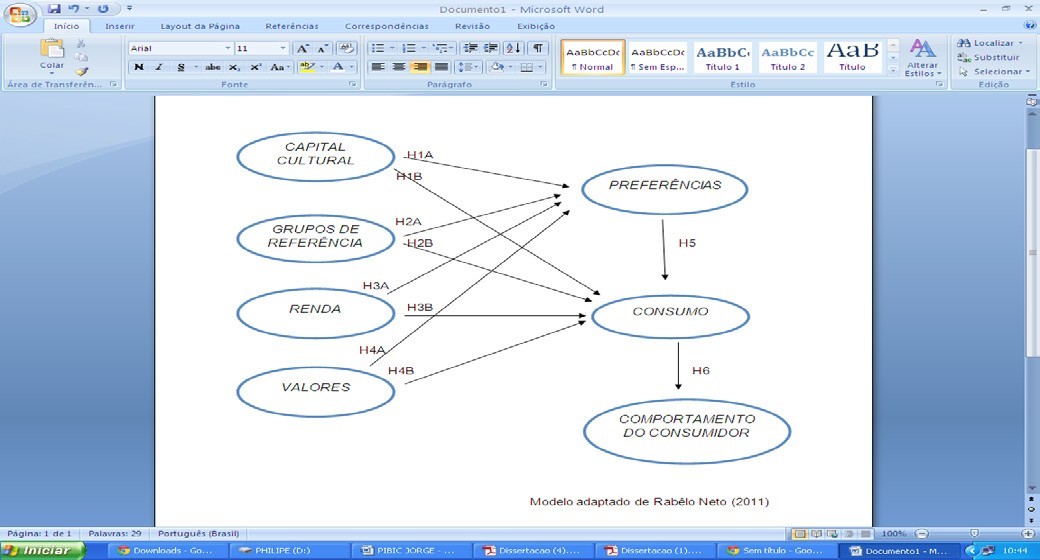
Task: Apply the Título 1 style
Action: [x=722, y=58]
